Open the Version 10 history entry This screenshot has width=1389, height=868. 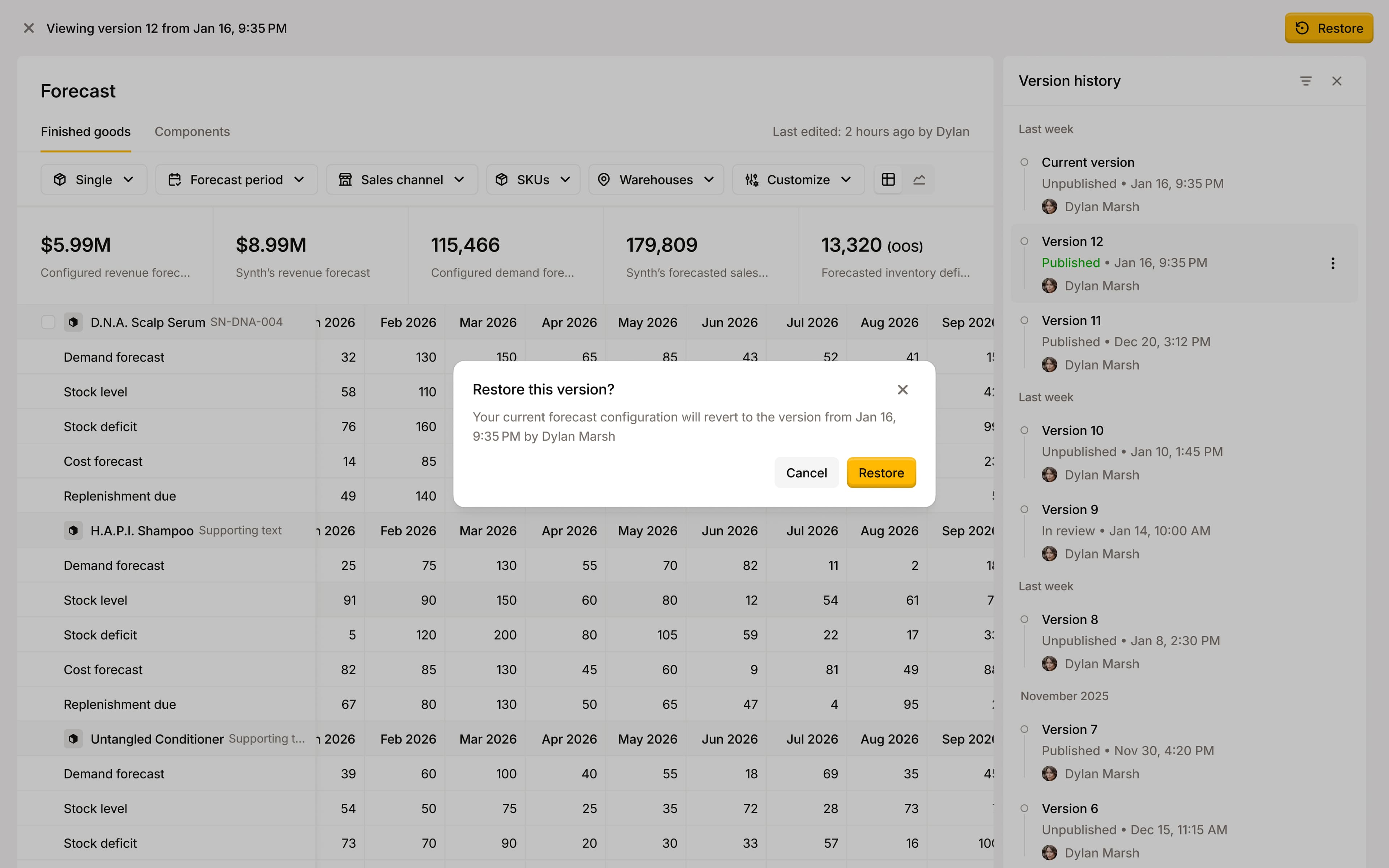pos(1072,430)
